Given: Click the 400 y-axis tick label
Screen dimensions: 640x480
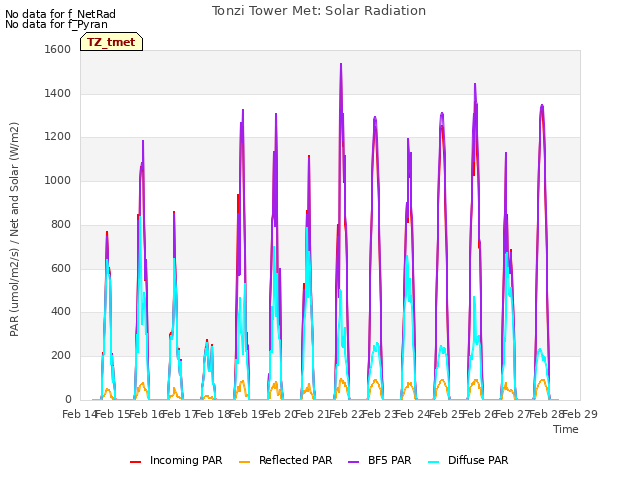Looking at the screenshot, I should tap(61, 311).
